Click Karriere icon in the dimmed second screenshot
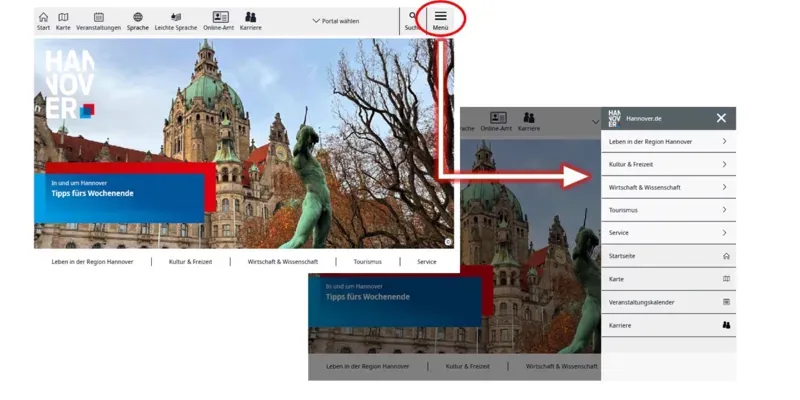 point(529,118)
